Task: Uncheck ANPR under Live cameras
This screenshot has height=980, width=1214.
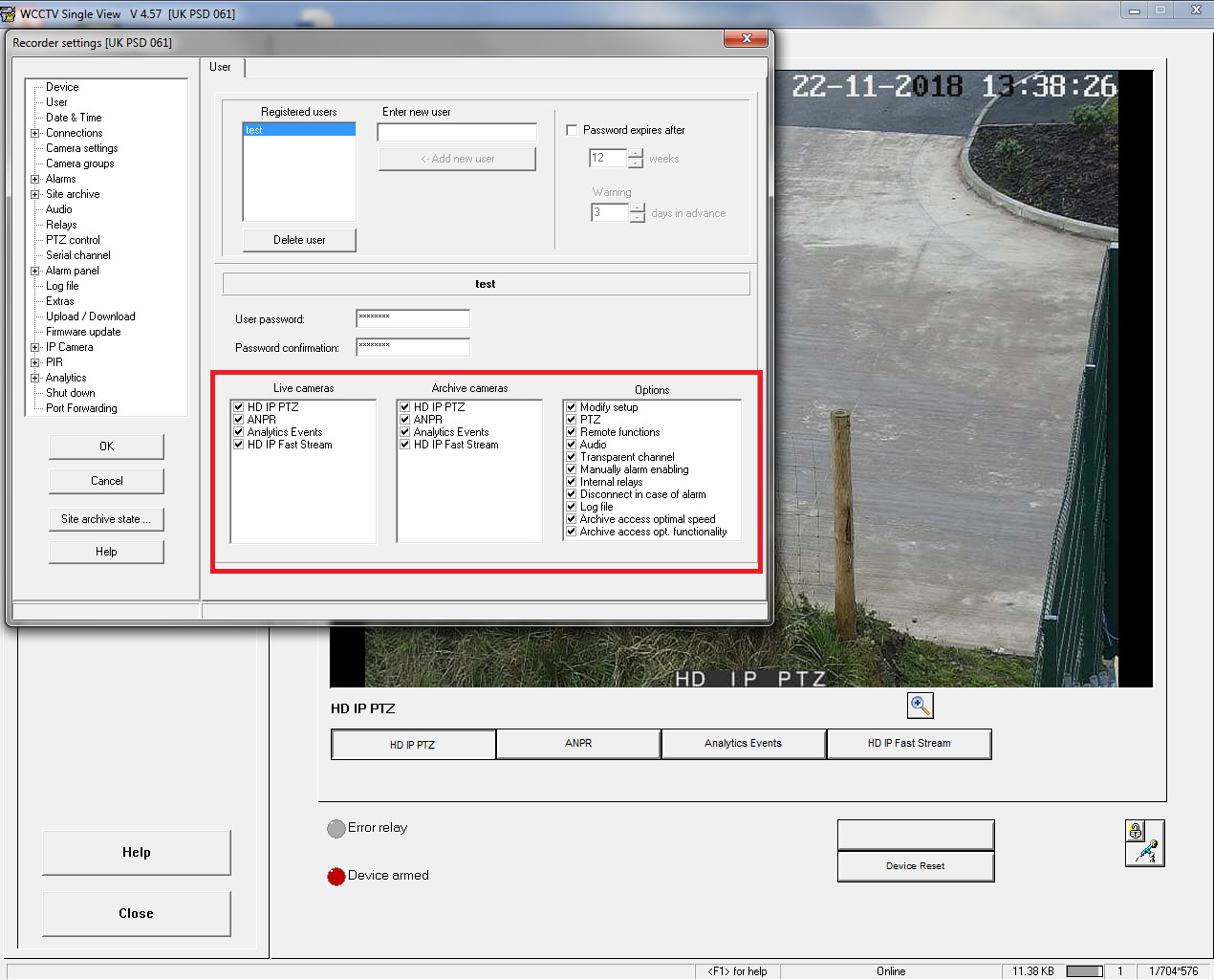Action: [239, 420]
